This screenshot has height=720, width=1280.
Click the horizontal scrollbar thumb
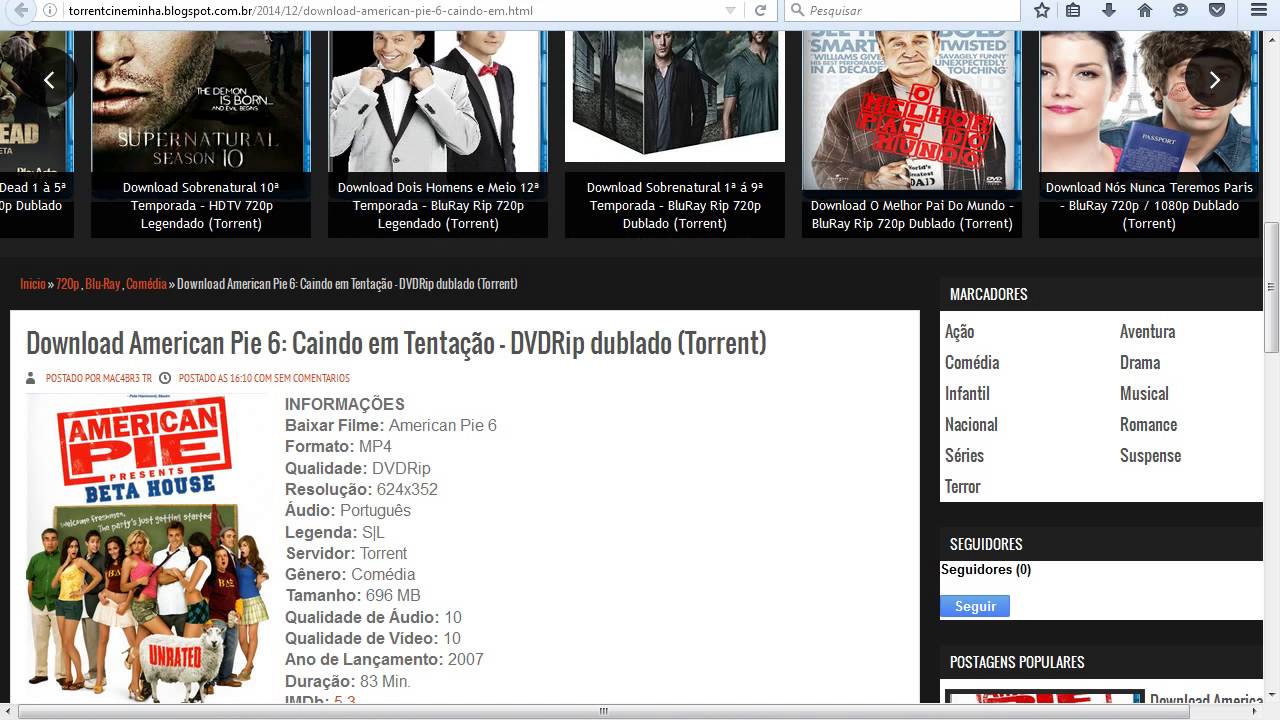pyautogui.click(x=602, y=711)
